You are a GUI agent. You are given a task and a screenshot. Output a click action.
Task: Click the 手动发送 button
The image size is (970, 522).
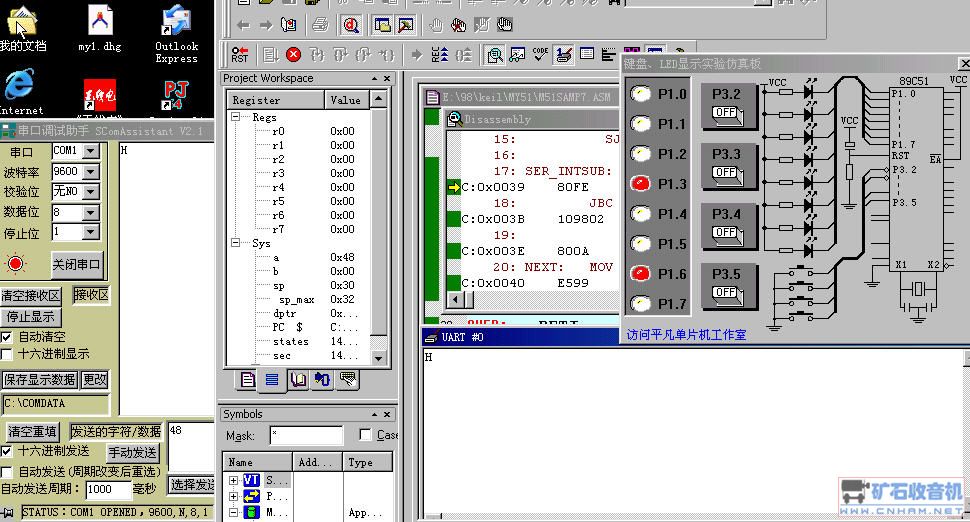[x=133, y=452]
